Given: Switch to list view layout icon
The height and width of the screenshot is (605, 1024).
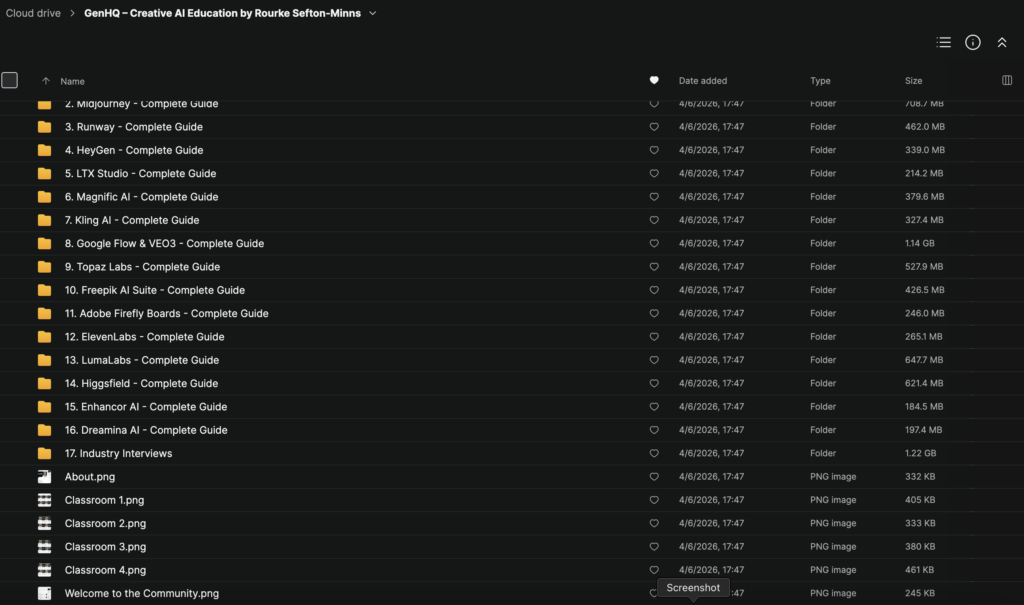Looking at the screenshot, I should (943, 43).
